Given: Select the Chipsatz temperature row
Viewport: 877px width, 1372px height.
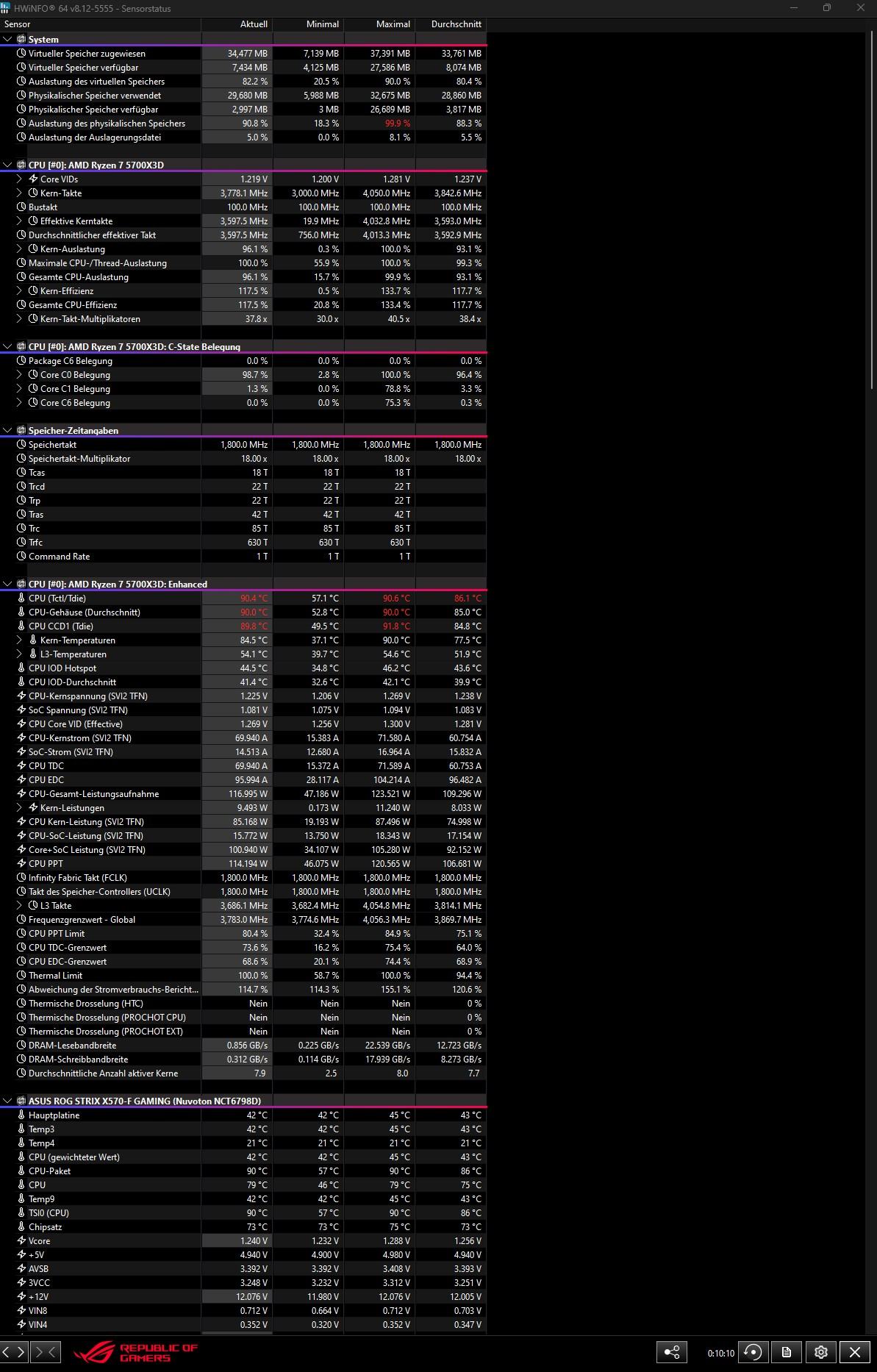Looking at the screenshot, I should pyautogui.click(x=243, y=1226).
